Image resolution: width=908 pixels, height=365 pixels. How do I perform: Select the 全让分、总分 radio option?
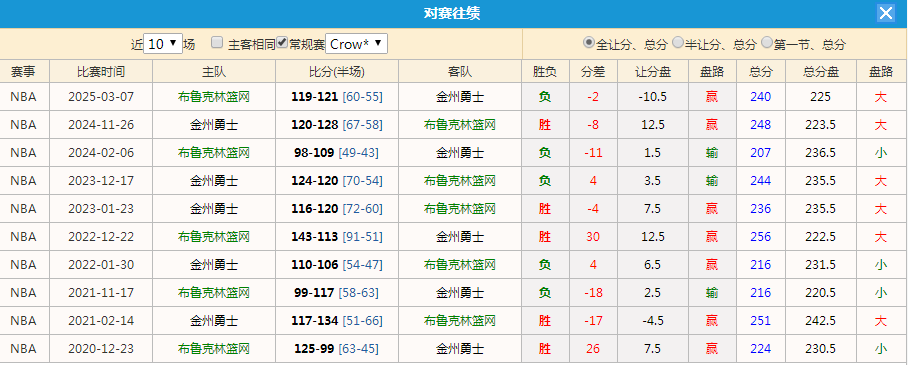(589, 42)
